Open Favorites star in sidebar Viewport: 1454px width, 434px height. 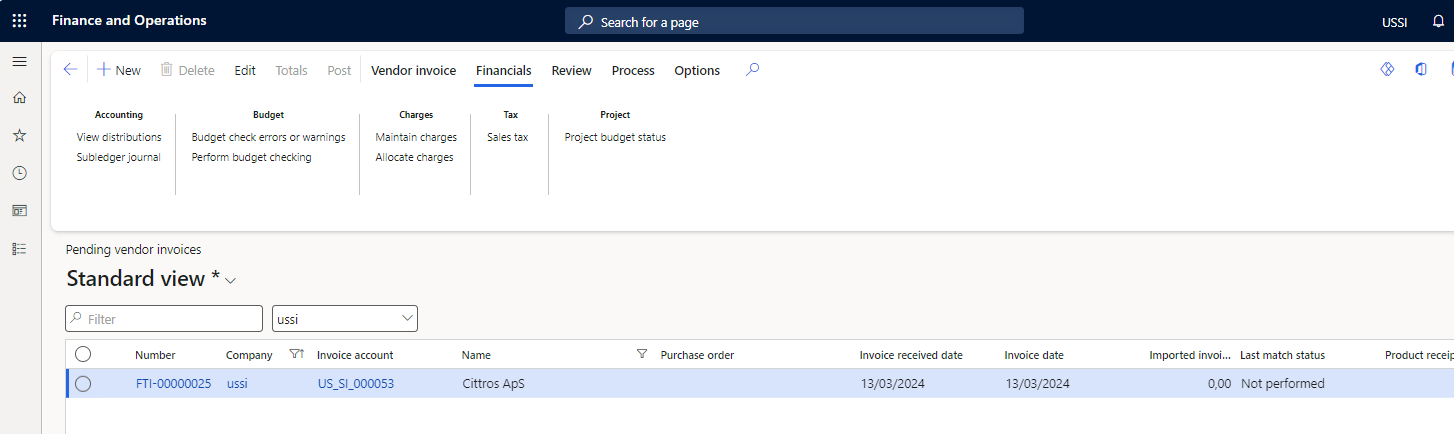click(x=19, y=135)
